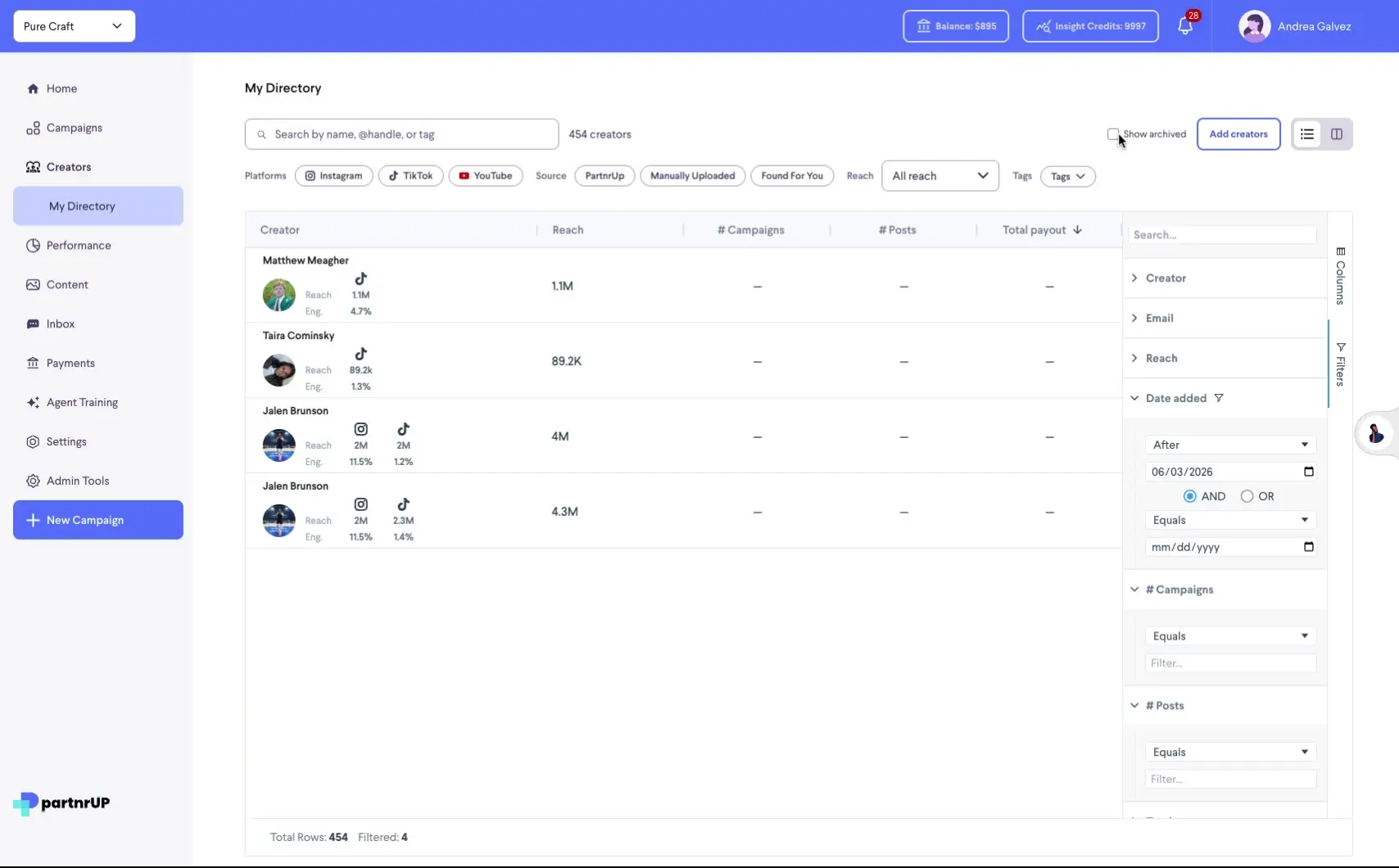Toggle PartnrUp source filter
This screenshot has height=868, width=1399.
coord(604,176)
